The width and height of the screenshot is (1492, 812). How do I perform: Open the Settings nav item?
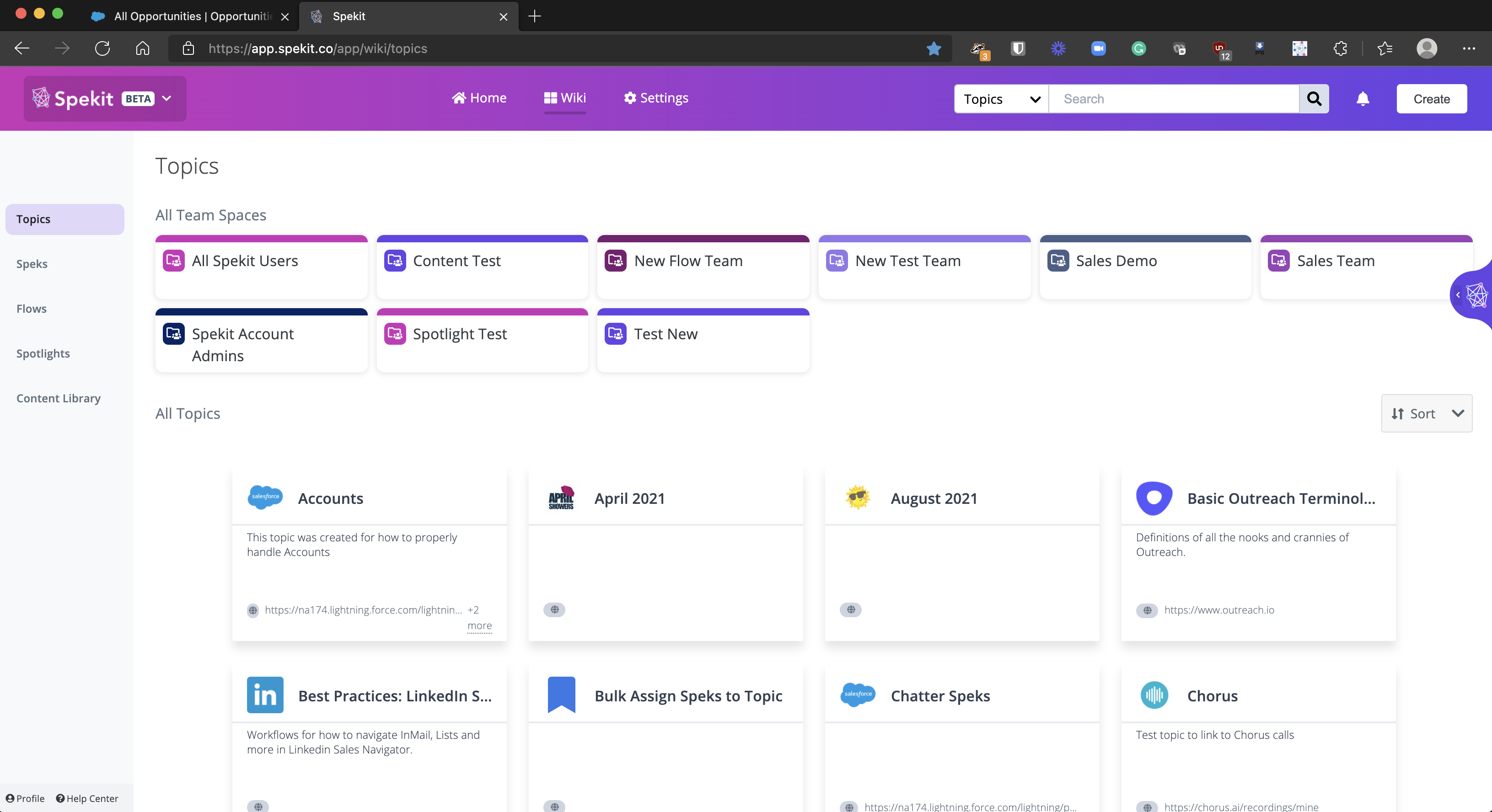[655, 98]
